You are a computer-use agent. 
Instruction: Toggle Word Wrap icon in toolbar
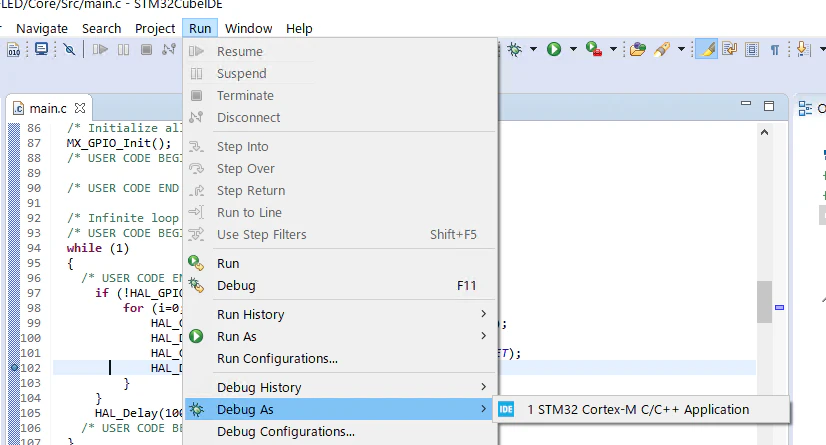[730, 50]
